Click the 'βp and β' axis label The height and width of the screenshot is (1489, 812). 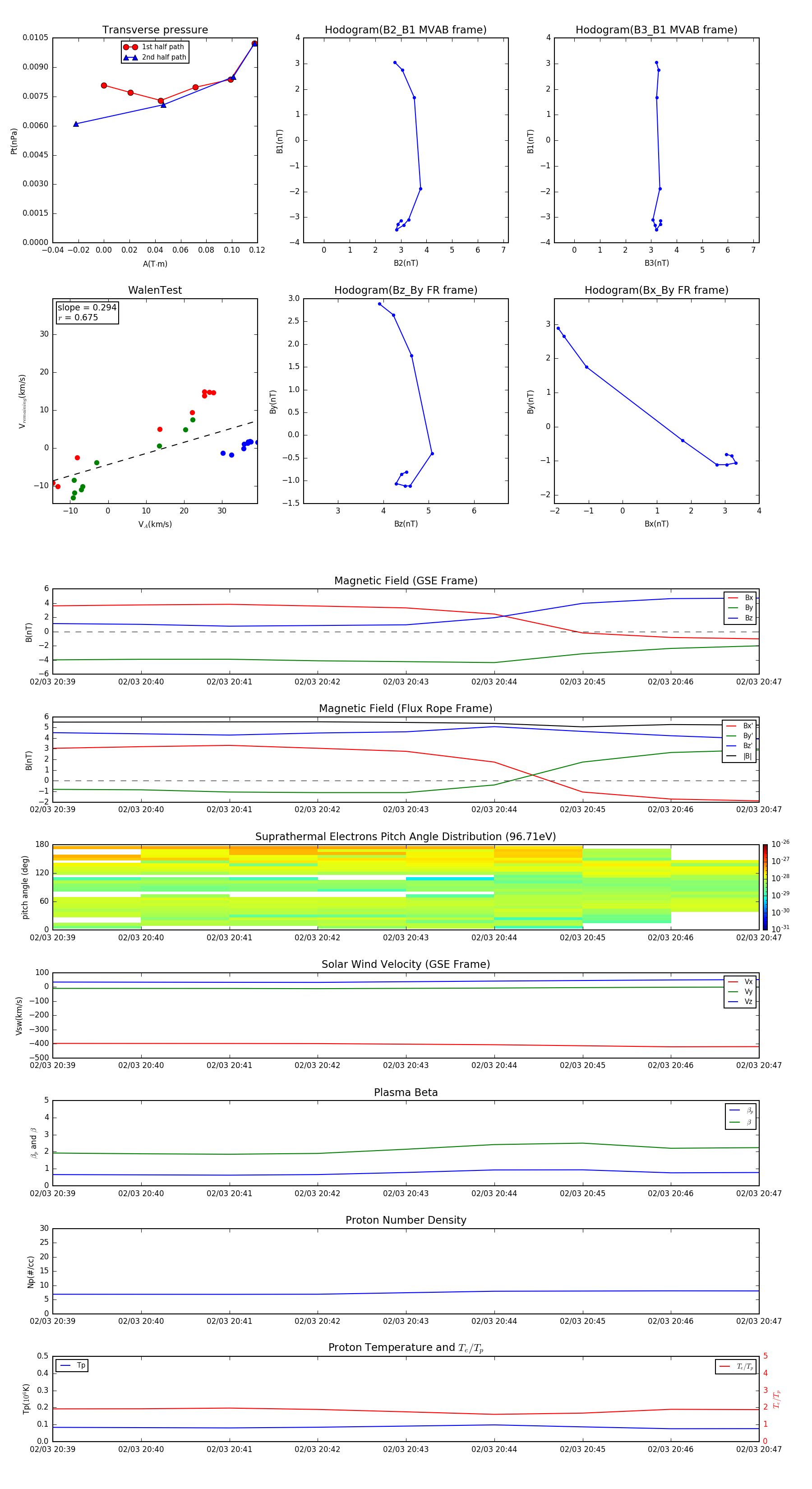(x=33, y=1143)
